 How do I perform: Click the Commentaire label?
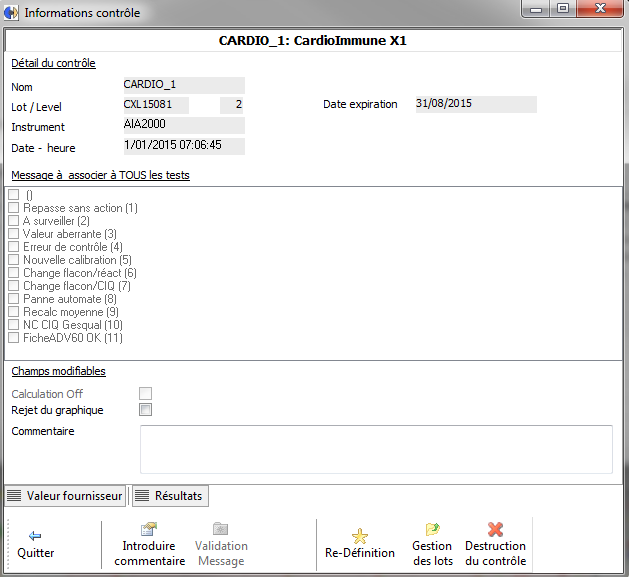[43, 431]
